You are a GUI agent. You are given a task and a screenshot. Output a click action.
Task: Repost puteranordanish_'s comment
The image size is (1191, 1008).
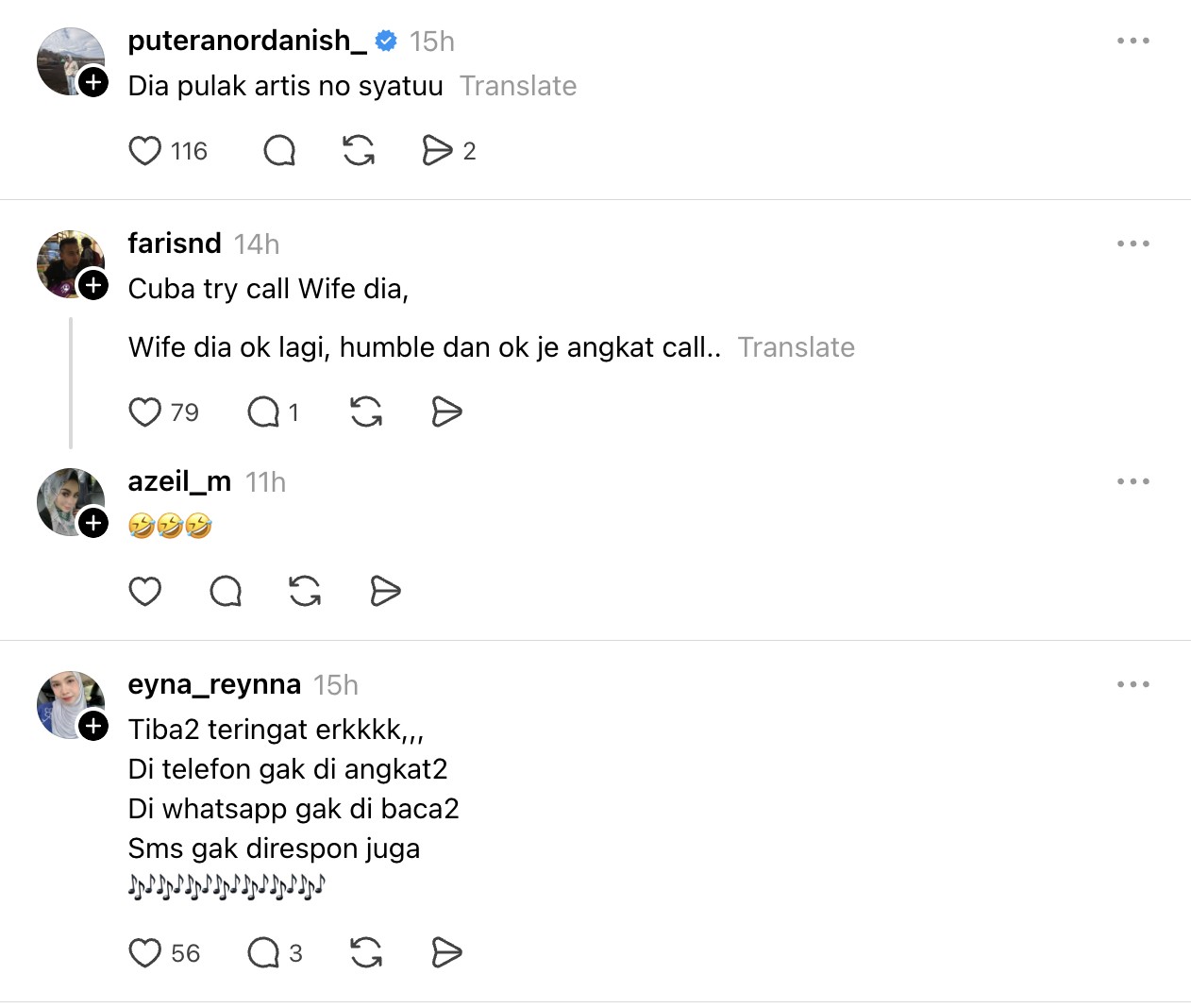(x=359, y=151)
